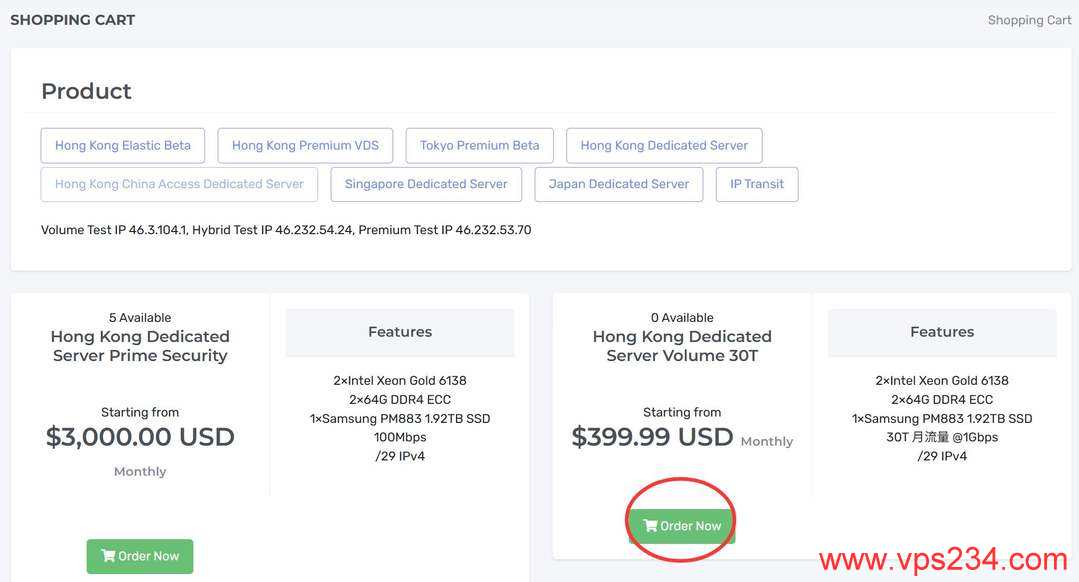Click the SHOPPING CART page title
Screen dimensions: 1079x582
pyautogui.click(x=72, y=20)
